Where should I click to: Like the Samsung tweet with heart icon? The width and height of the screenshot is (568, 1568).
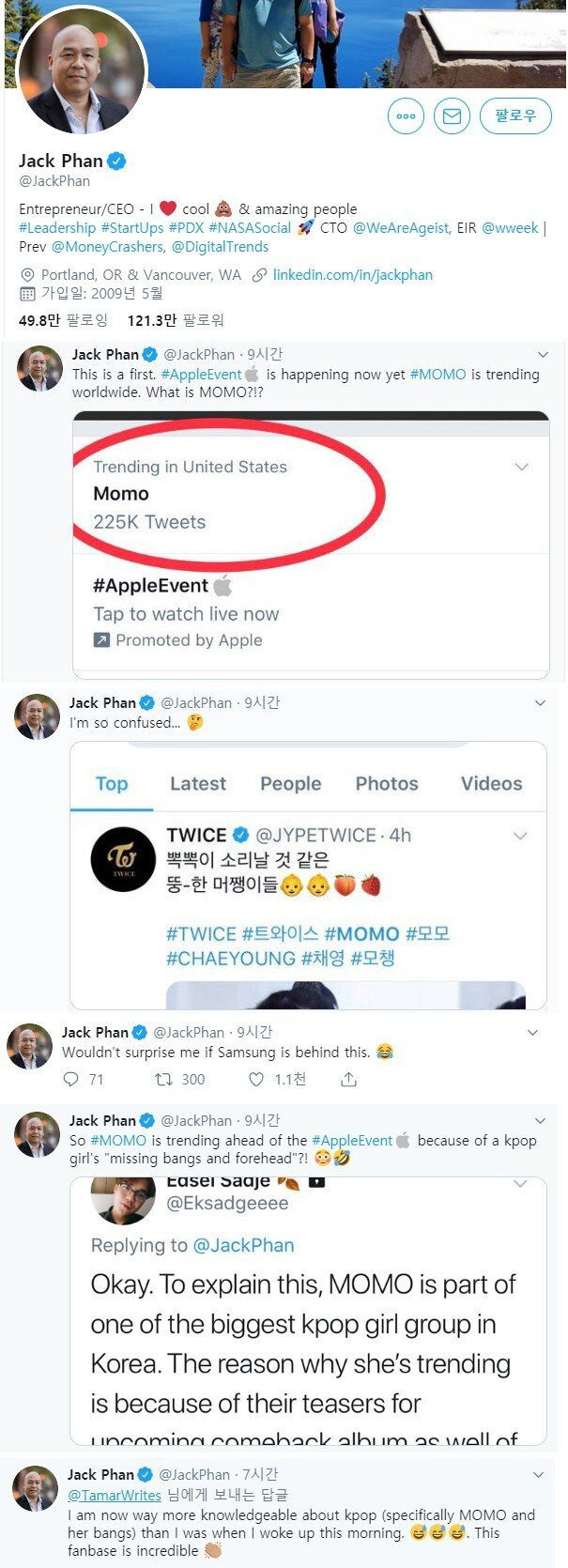pyautogui.click(x=256, y=1080)
